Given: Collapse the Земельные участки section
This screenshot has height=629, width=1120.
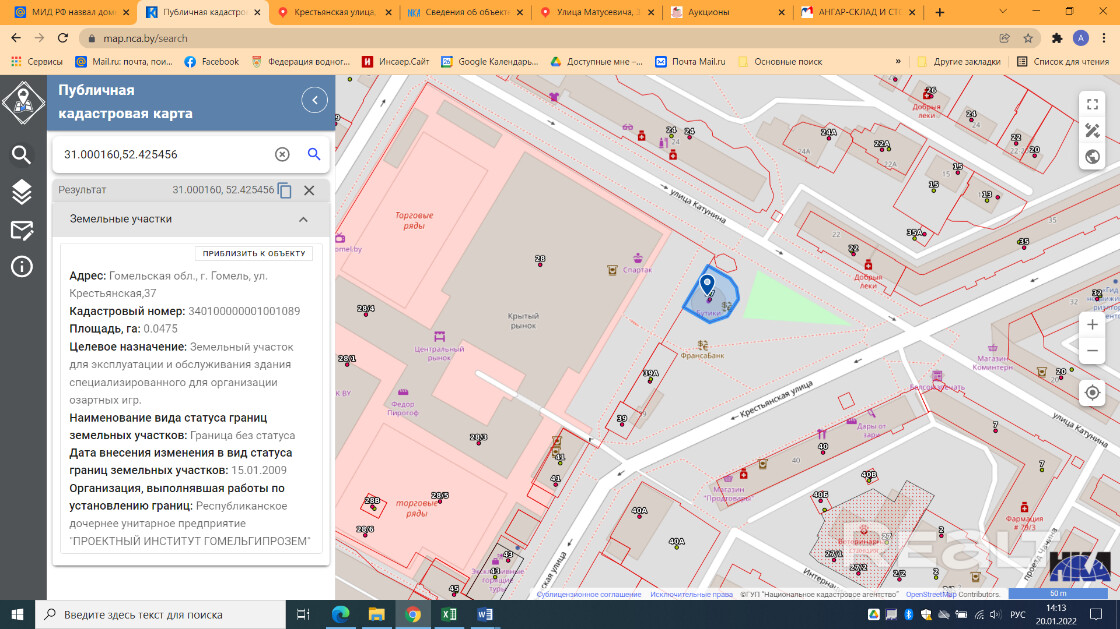Looking at the screenshot, I should pos(303,219).
